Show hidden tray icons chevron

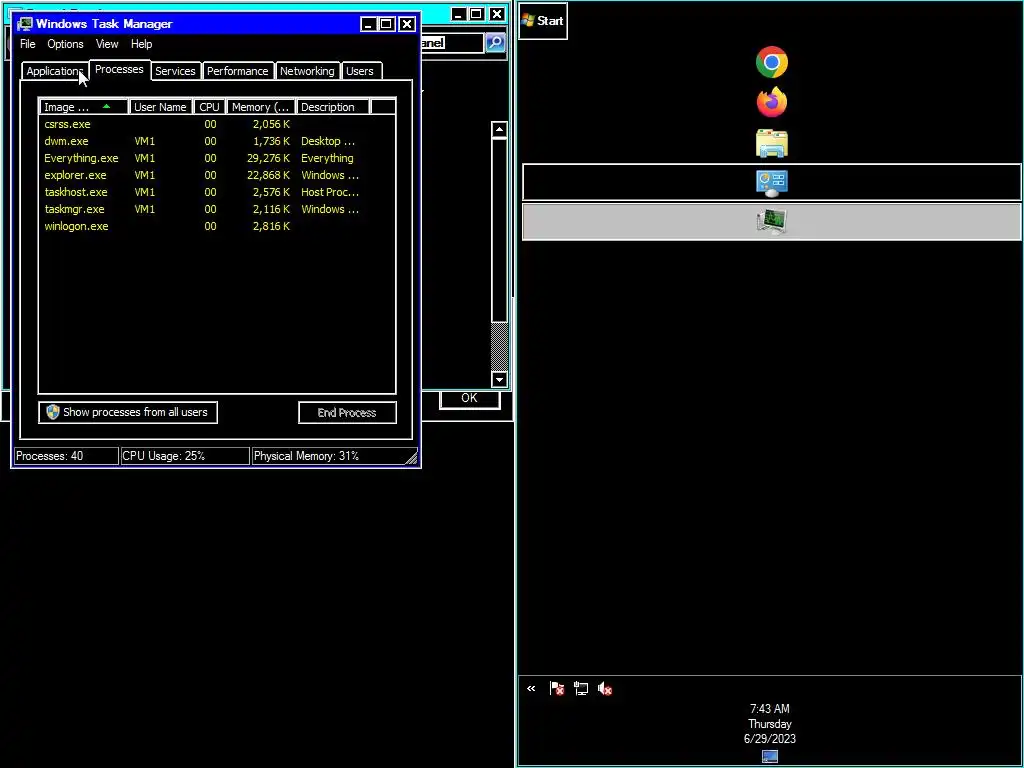tap(531, 688)
